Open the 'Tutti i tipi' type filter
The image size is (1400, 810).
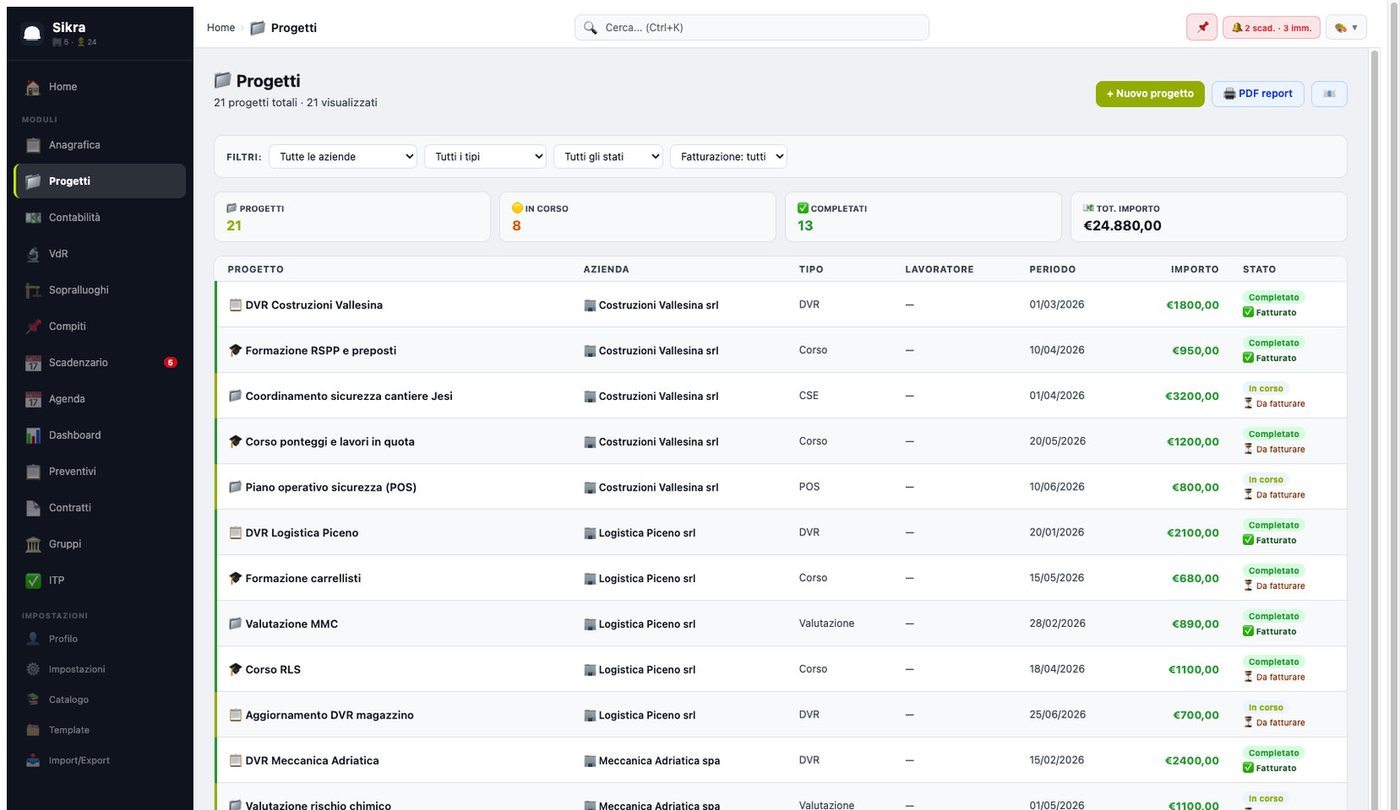(x=485, y=156)
